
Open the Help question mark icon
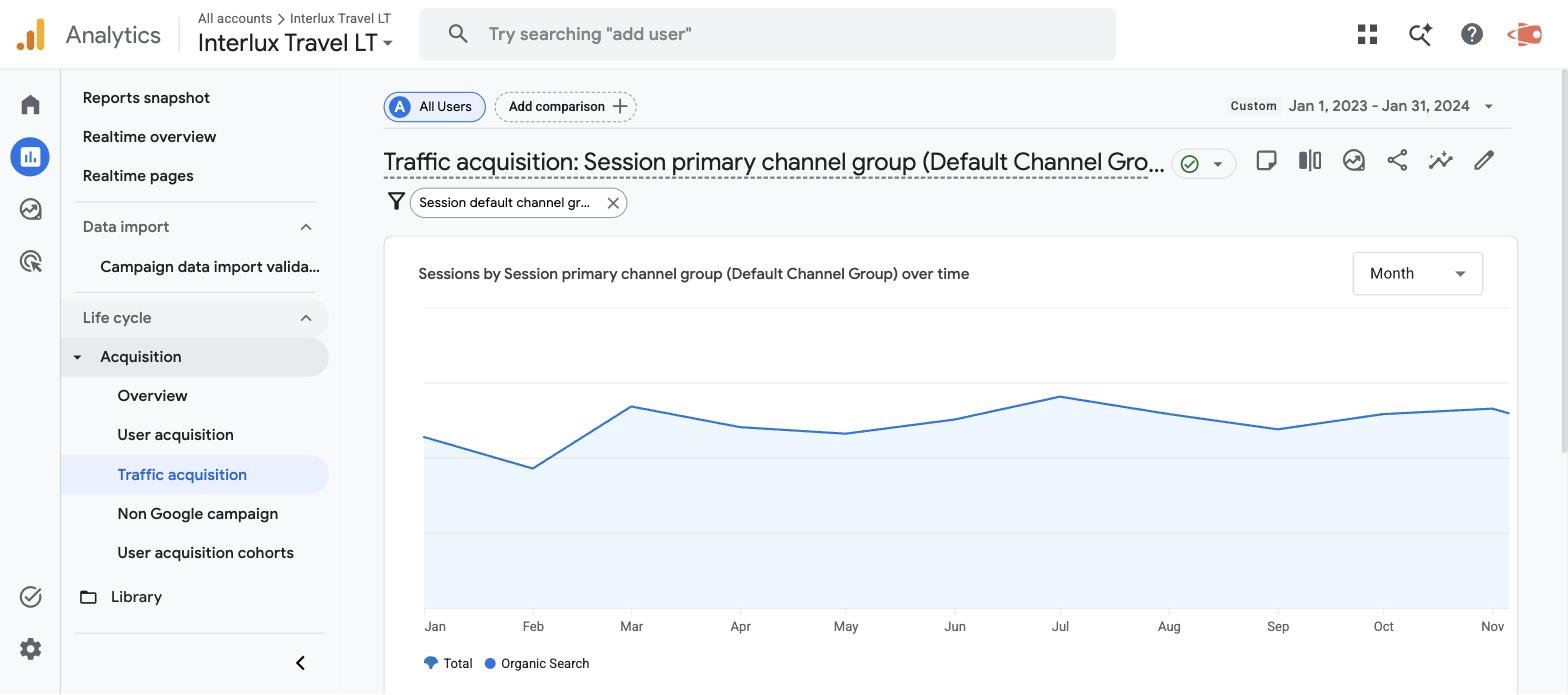coord(1472,35)
